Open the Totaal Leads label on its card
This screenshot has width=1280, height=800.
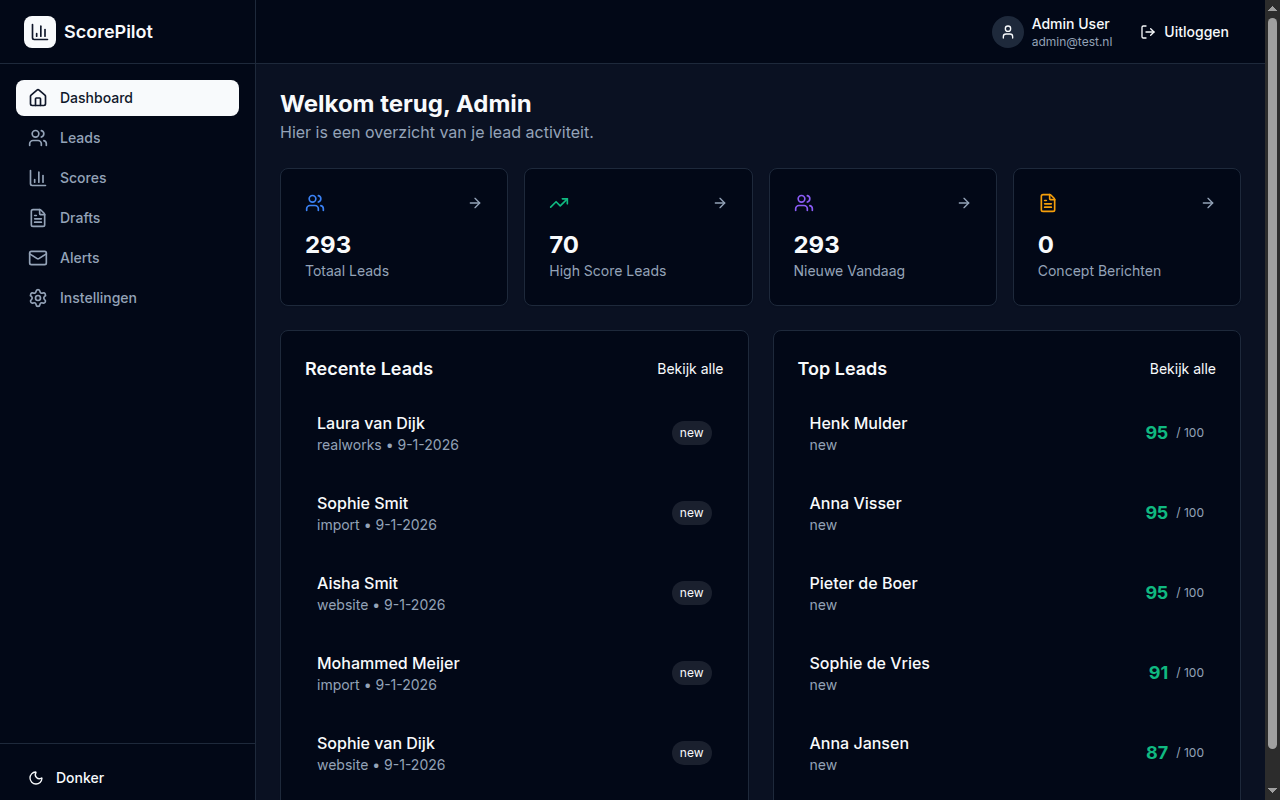347,271
